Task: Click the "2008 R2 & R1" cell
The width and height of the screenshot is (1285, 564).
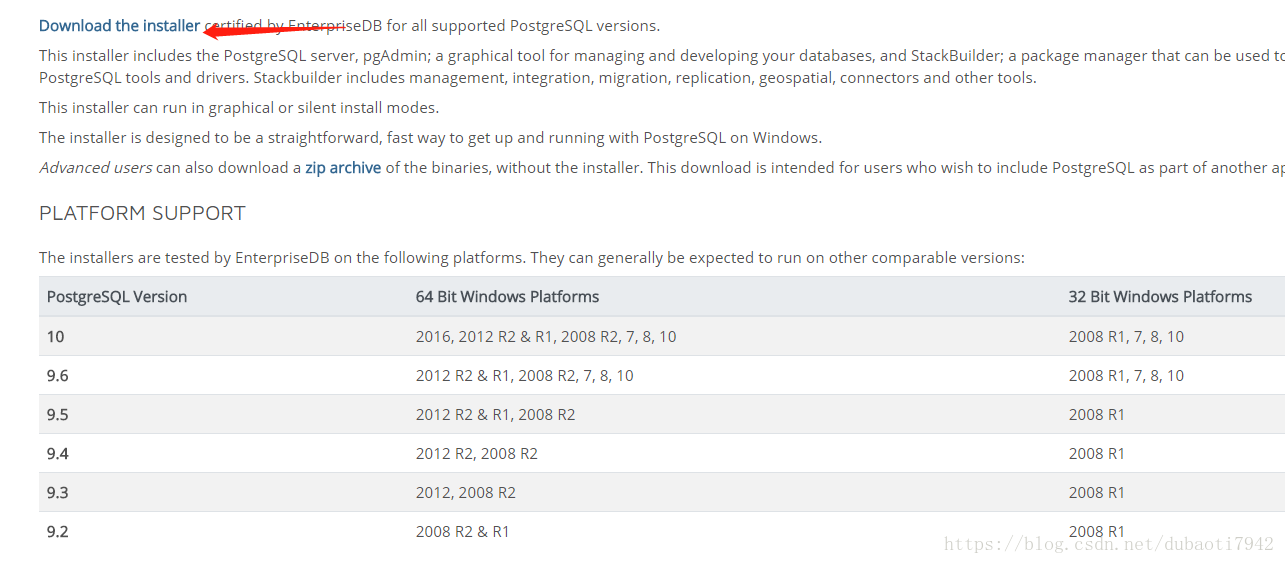Action: tap(463, 532)
